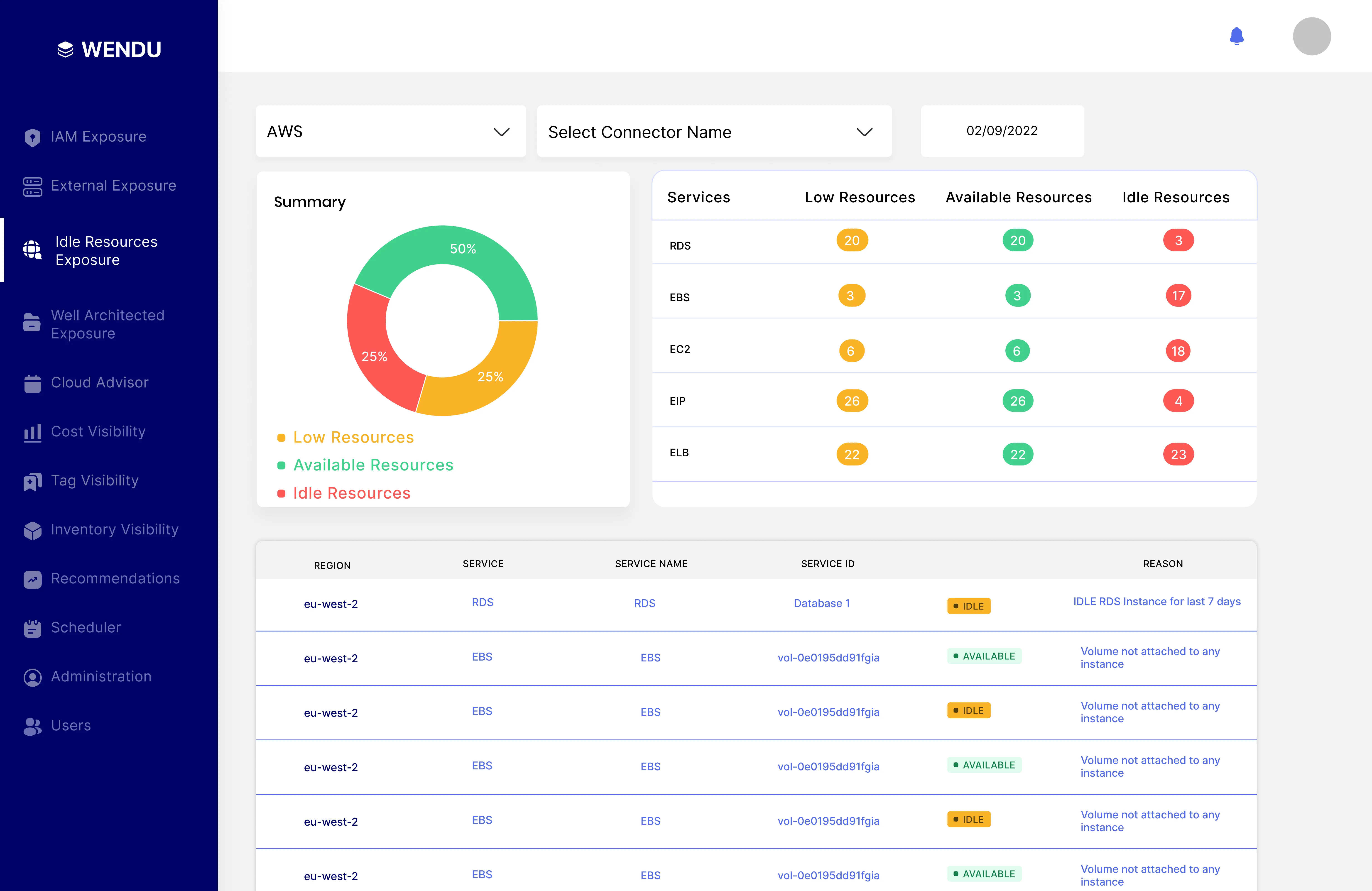1372x891 pixels.
Task: Click the EIP idle resources badge 4
Action: click(x=1178, y=401)
